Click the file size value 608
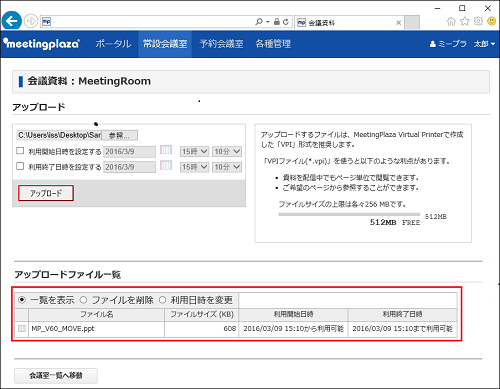Screen dimensions: 500x389 [230, 329]
